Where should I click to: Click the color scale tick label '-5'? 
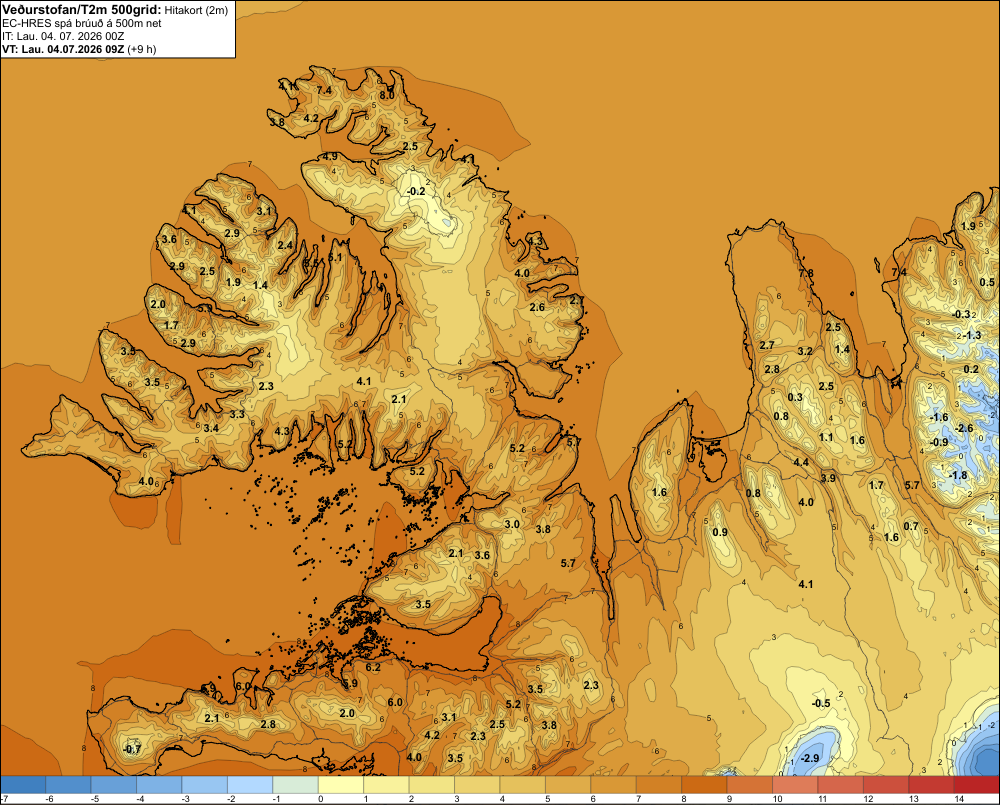(x=94, y=799)
